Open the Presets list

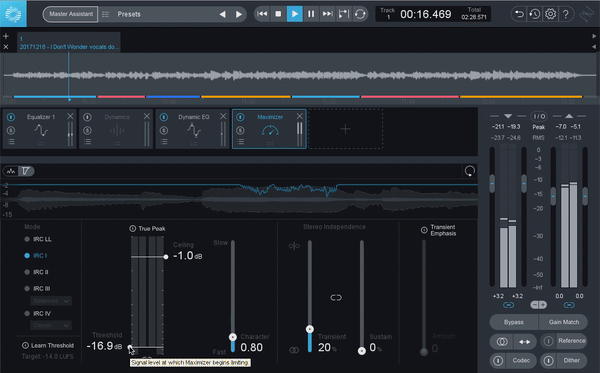(129, 14)
